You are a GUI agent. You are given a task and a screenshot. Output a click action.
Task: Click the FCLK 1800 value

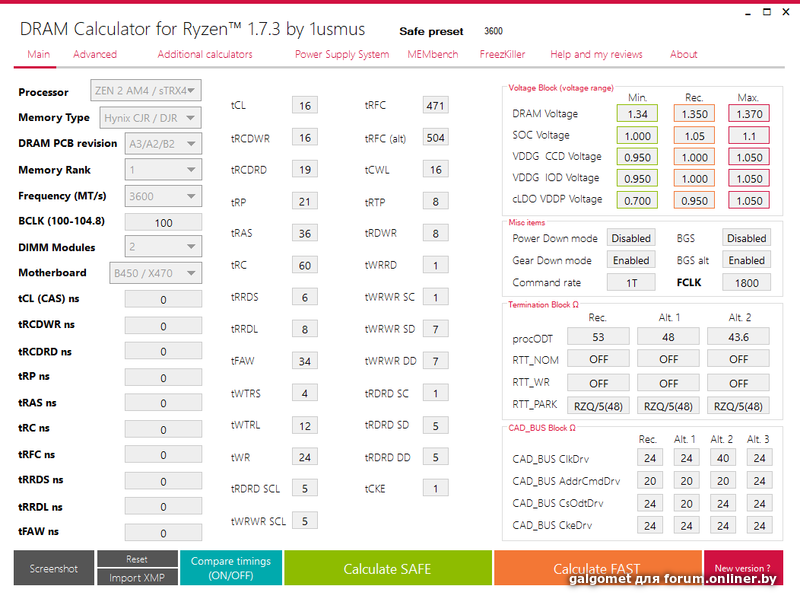(x=746, y=283)
